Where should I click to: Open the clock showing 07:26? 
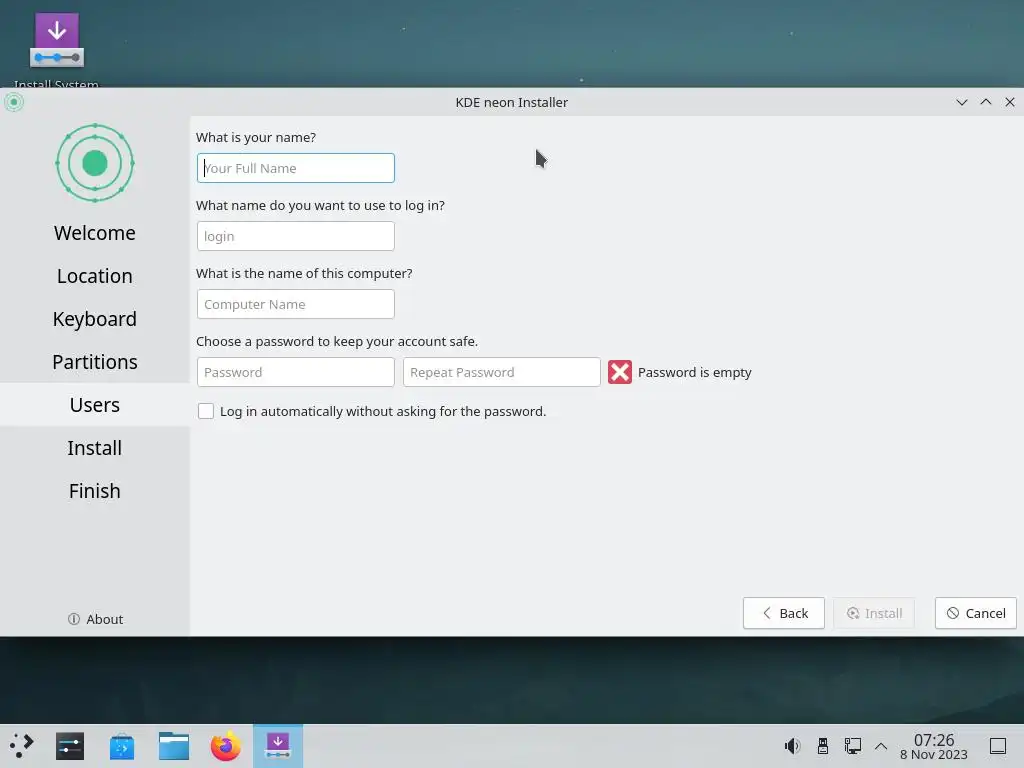coord(934,746)
